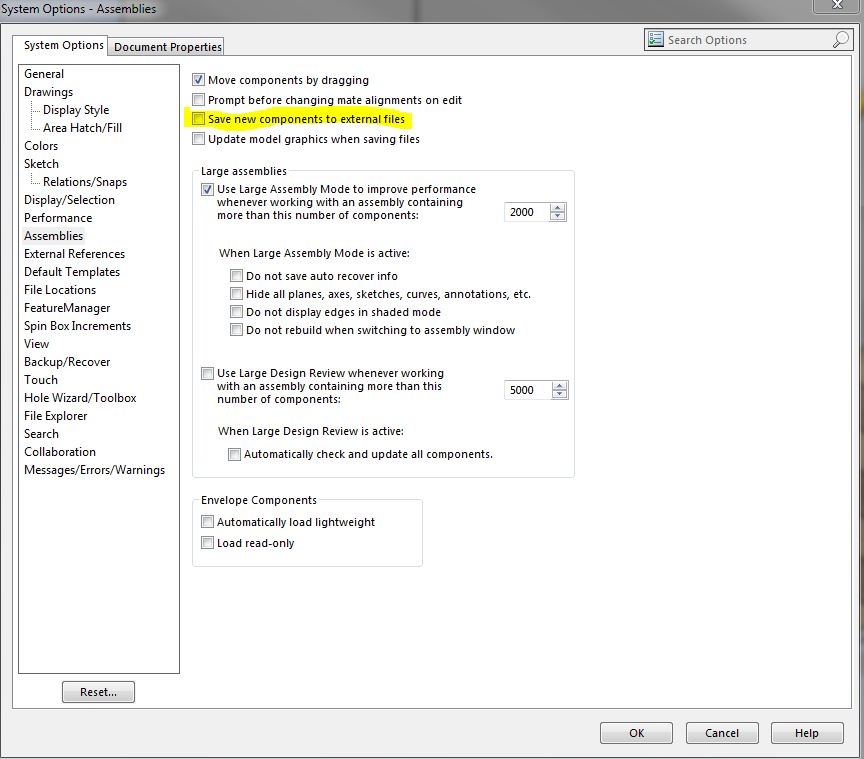This screenshot has height=759, width=864.
Task: Toggle Use Large Design Review checkbox
Action: click(207, 374)
